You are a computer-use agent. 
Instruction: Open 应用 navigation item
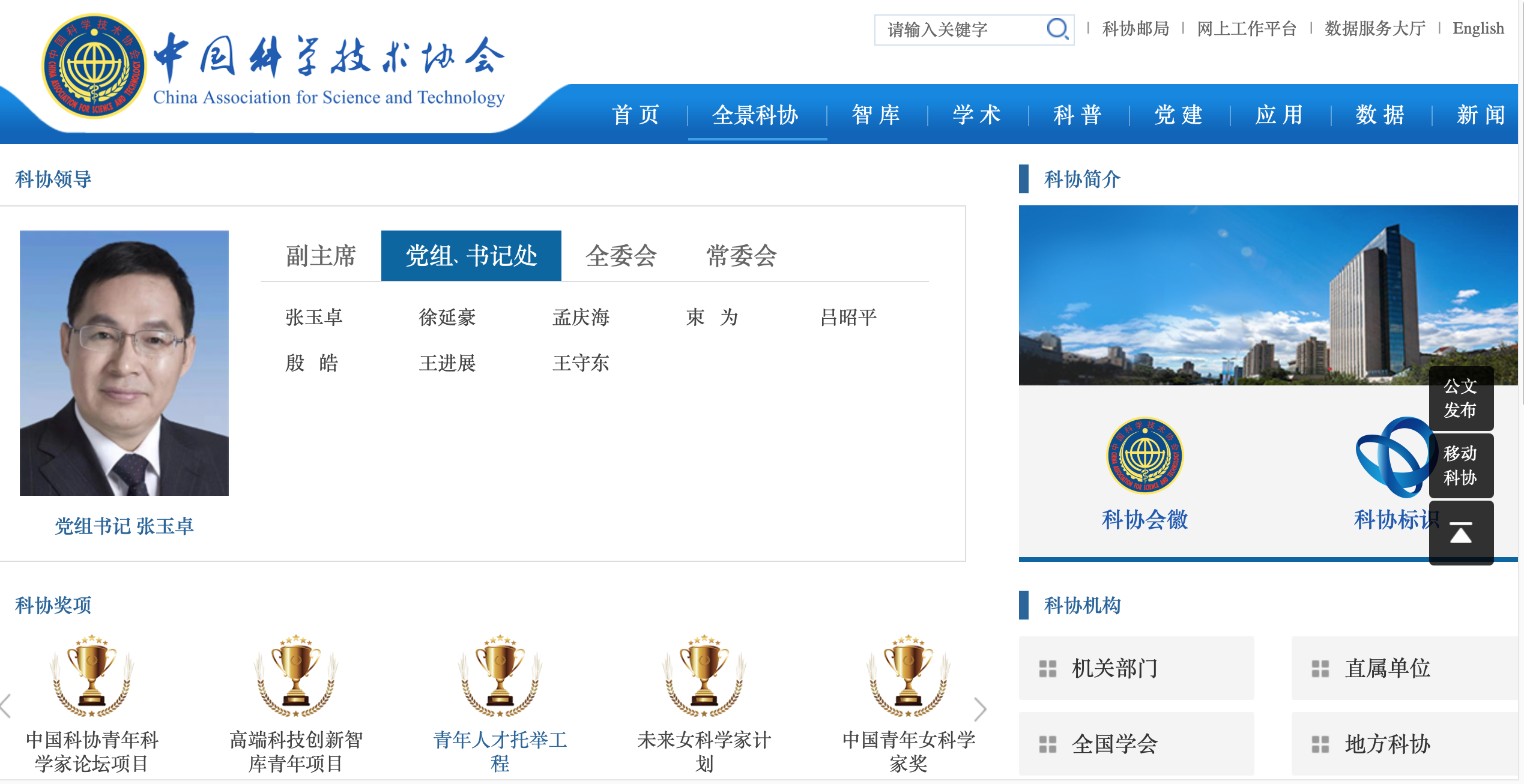pyautogui.click(x=1280, y=115)
